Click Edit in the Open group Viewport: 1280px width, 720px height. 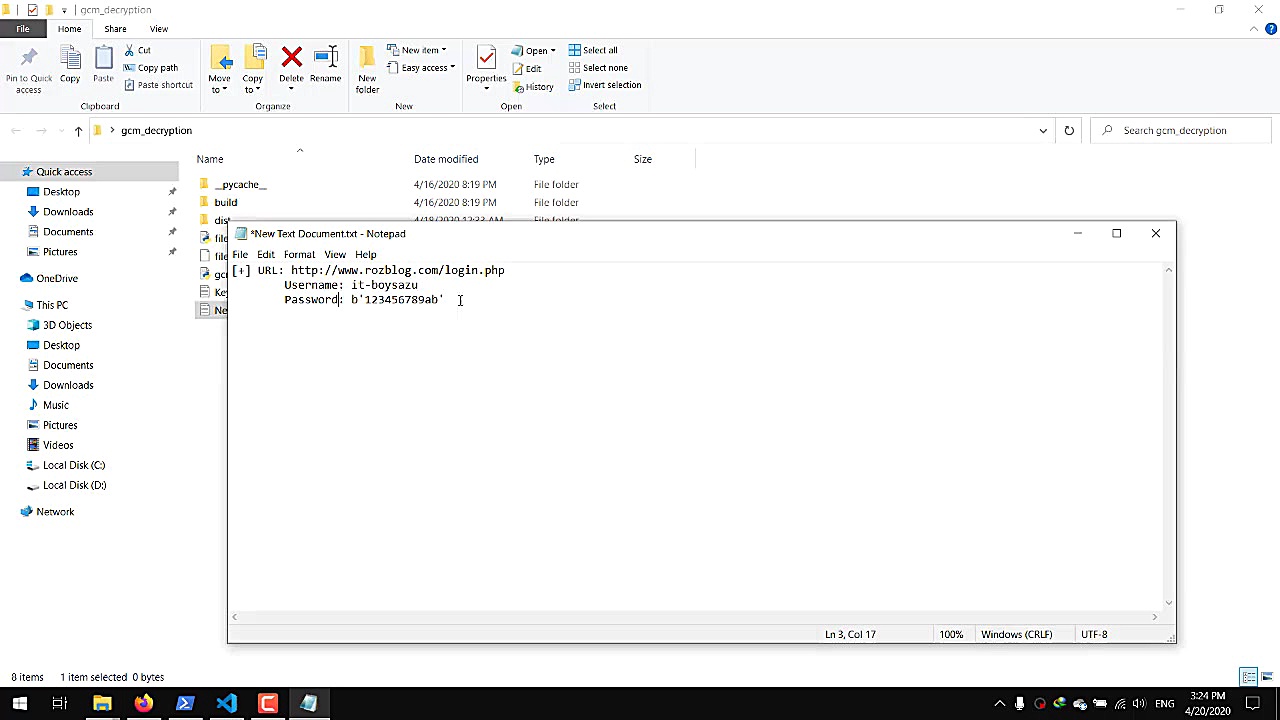click(526, 68)
